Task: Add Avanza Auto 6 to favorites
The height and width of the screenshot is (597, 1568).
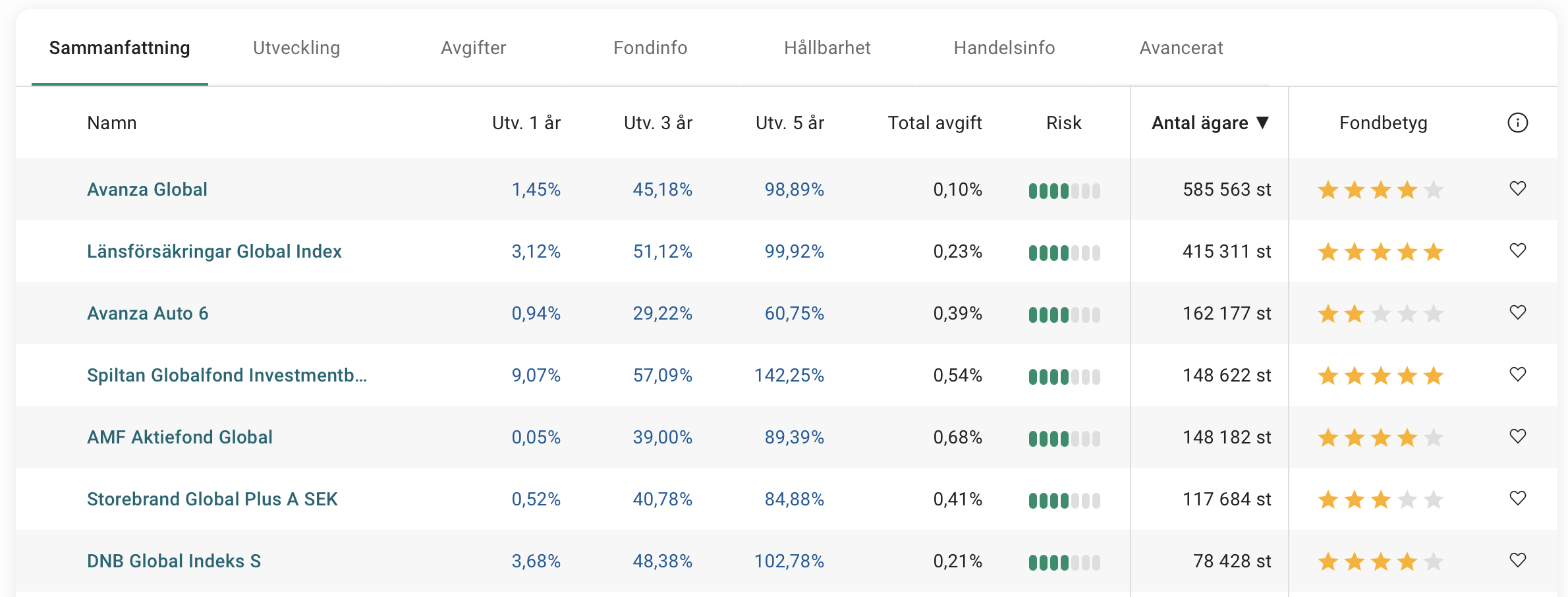Action: (1517, 313)
